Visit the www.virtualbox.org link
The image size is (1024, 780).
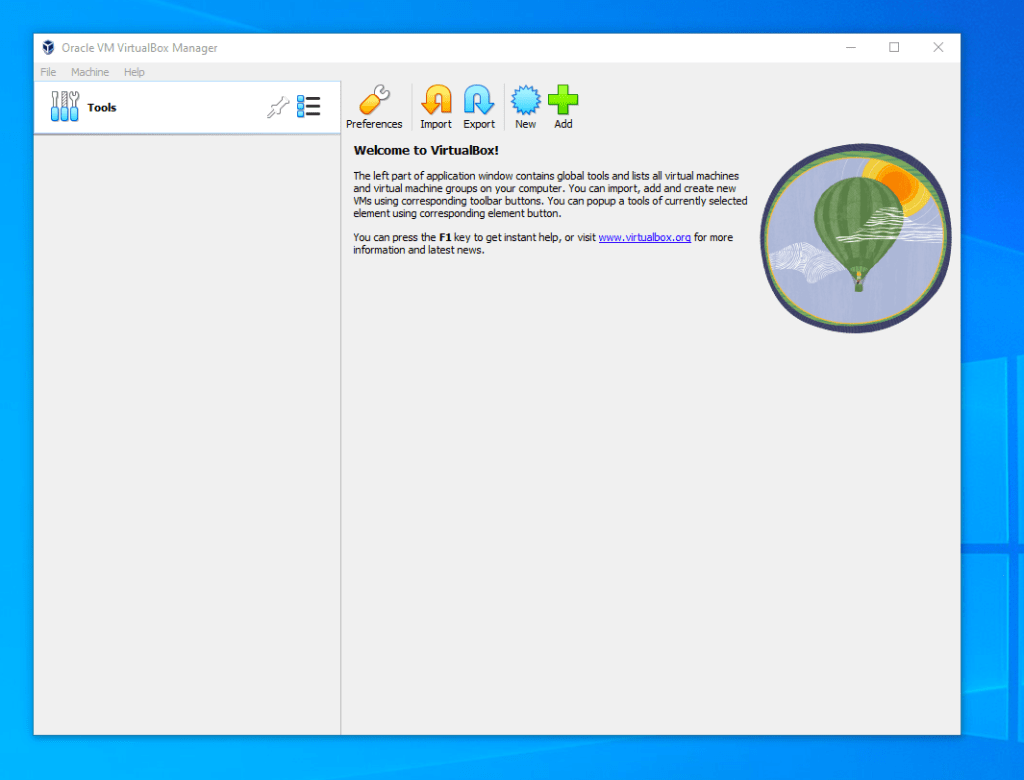644,238
